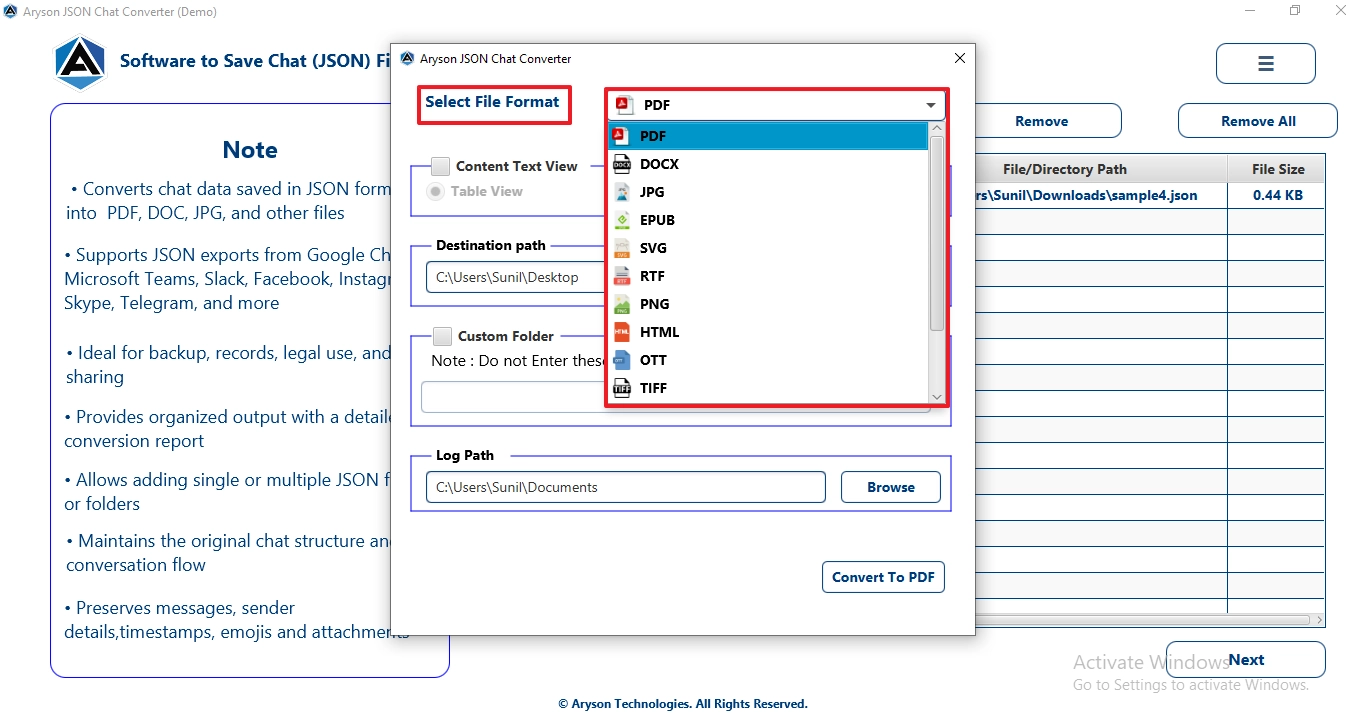1366x728 pixels.
Task: Click the Remove All button
Action: pyautogui.click(x=1258, y=121)
